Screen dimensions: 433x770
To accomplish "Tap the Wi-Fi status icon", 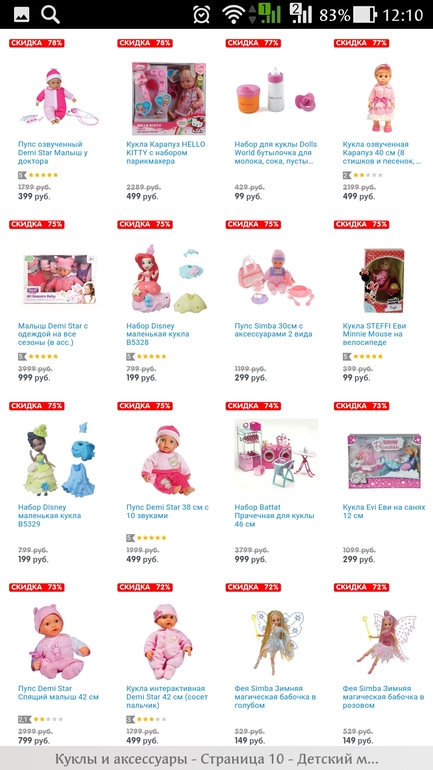I will point(233,15).
